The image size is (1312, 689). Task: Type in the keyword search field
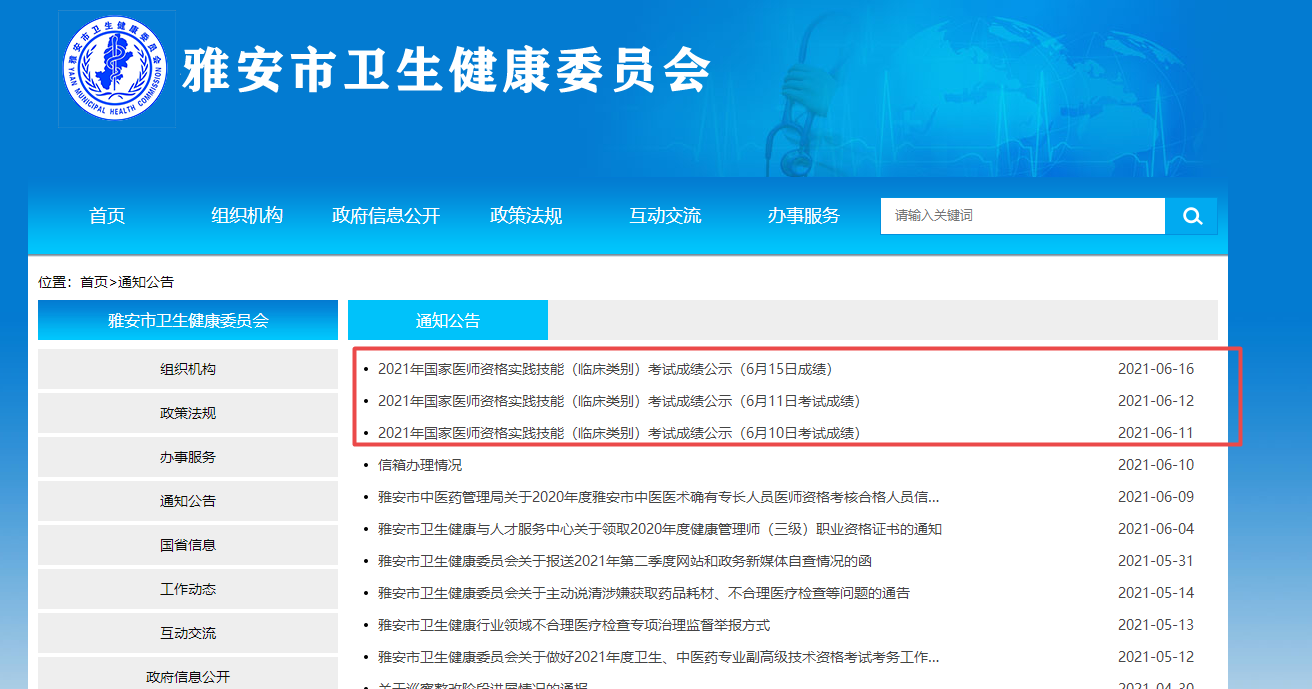pyautogui.click(x=1022, y=216)
